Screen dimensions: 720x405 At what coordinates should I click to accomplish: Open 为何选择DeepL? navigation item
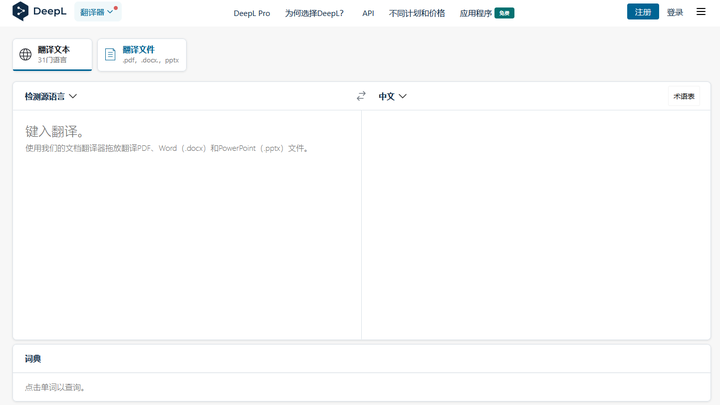tap(314, 13)
